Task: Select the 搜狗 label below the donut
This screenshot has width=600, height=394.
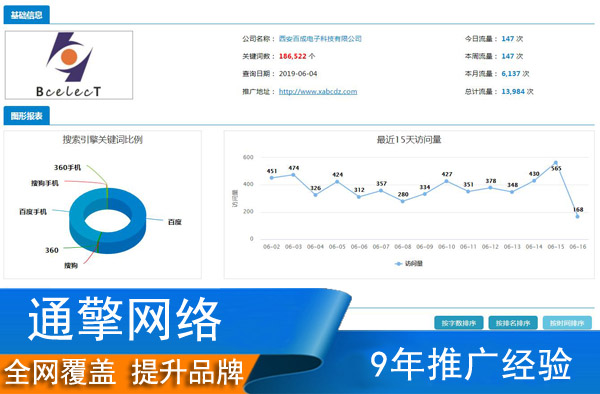Action: point(71,265)
